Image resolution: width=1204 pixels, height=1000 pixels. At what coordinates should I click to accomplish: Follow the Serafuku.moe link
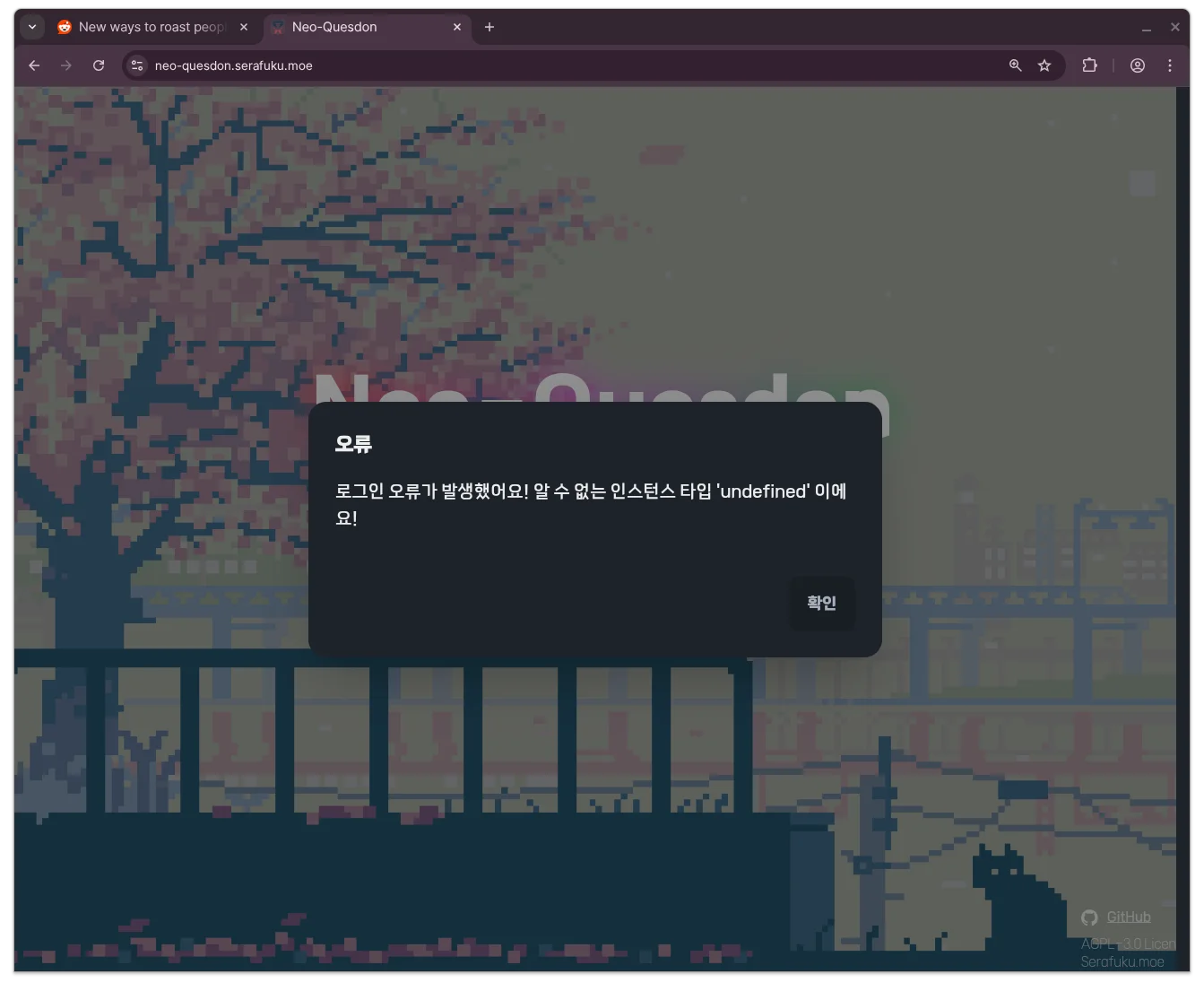[x=1122, y=961]
